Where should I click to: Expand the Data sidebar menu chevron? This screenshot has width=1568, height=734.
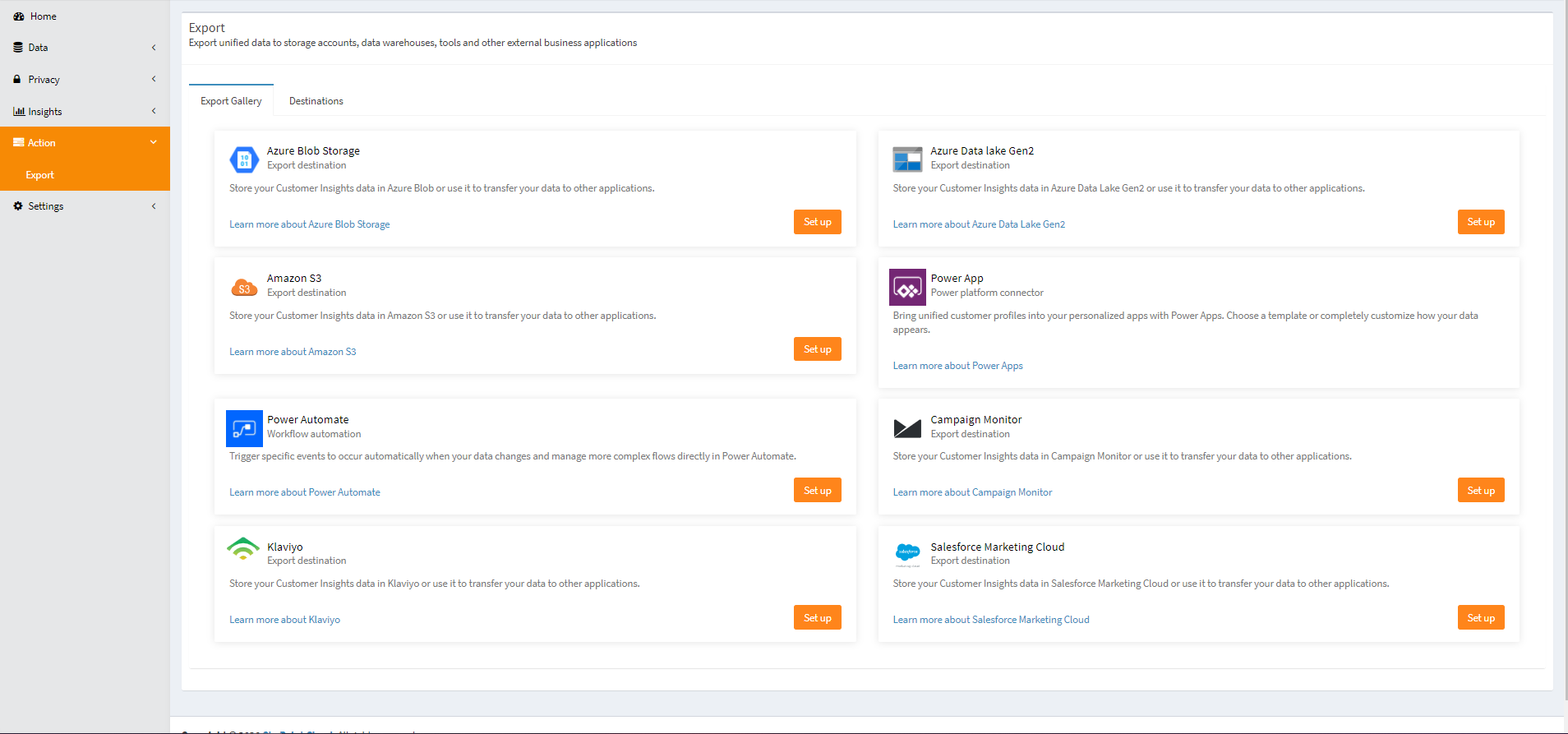(x=154, y=48)
